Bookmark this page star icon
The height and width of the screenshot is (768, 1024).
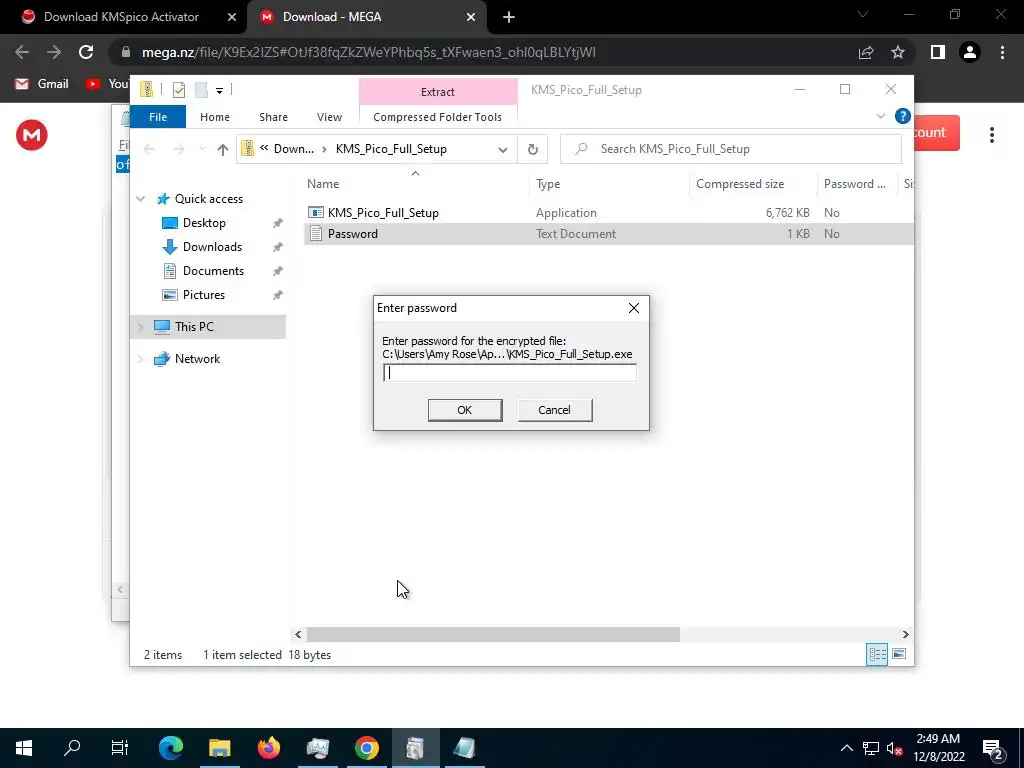898,52
